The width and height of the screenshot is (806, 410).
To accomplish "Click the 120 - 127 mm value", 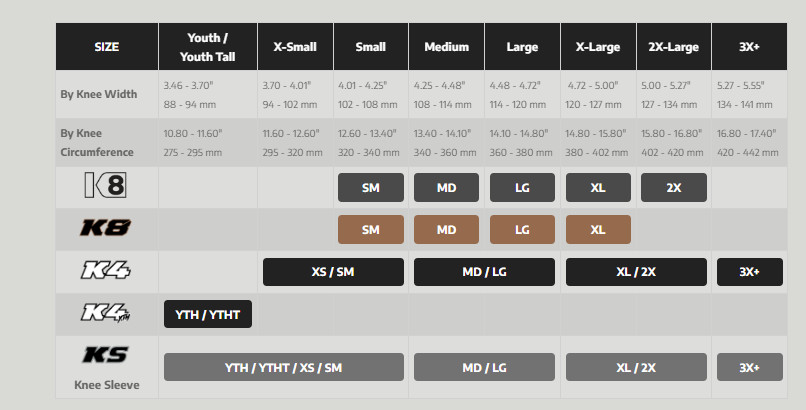I will click(594, 104).
